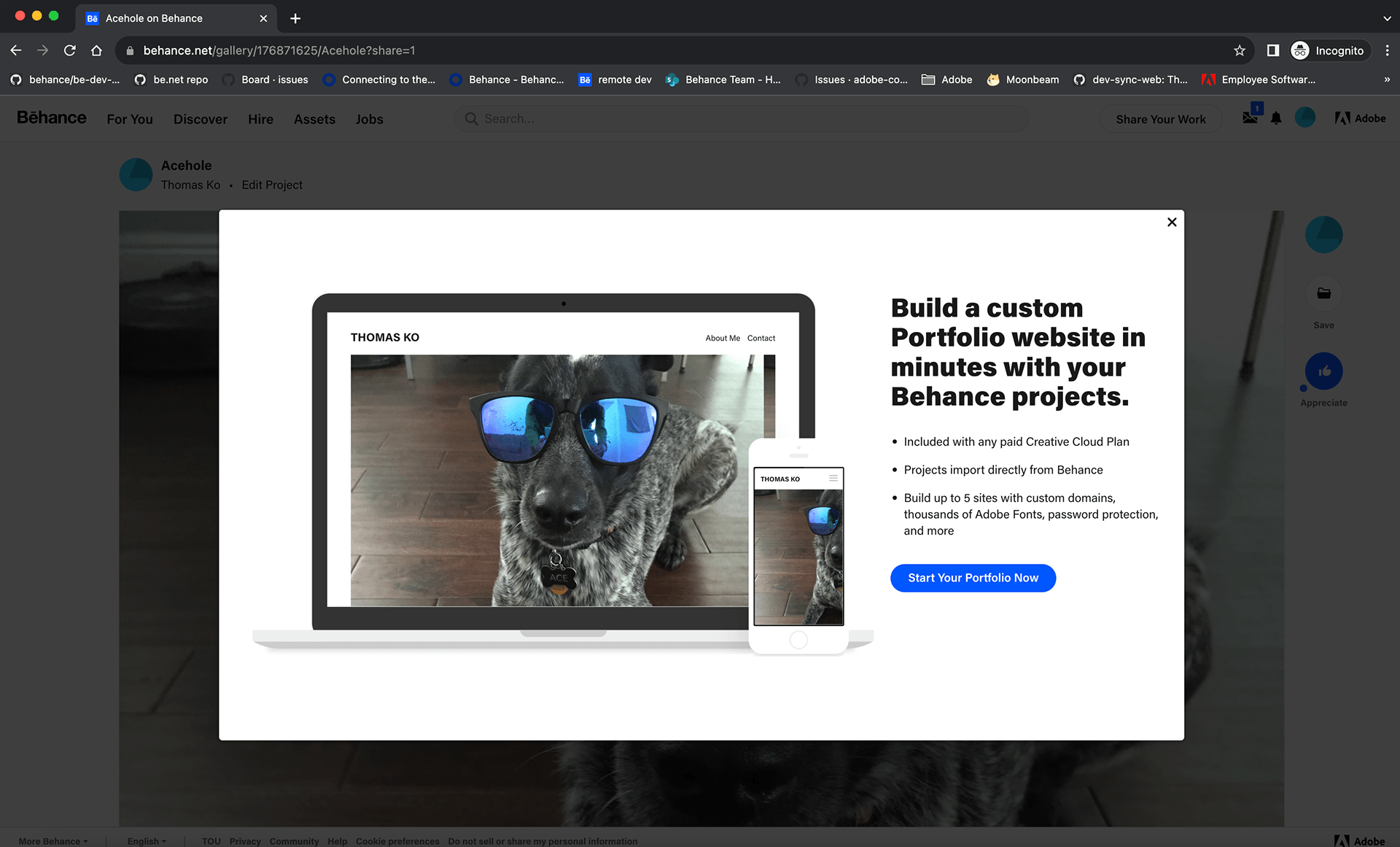Click the Save folder icon

click(1323, 293)
